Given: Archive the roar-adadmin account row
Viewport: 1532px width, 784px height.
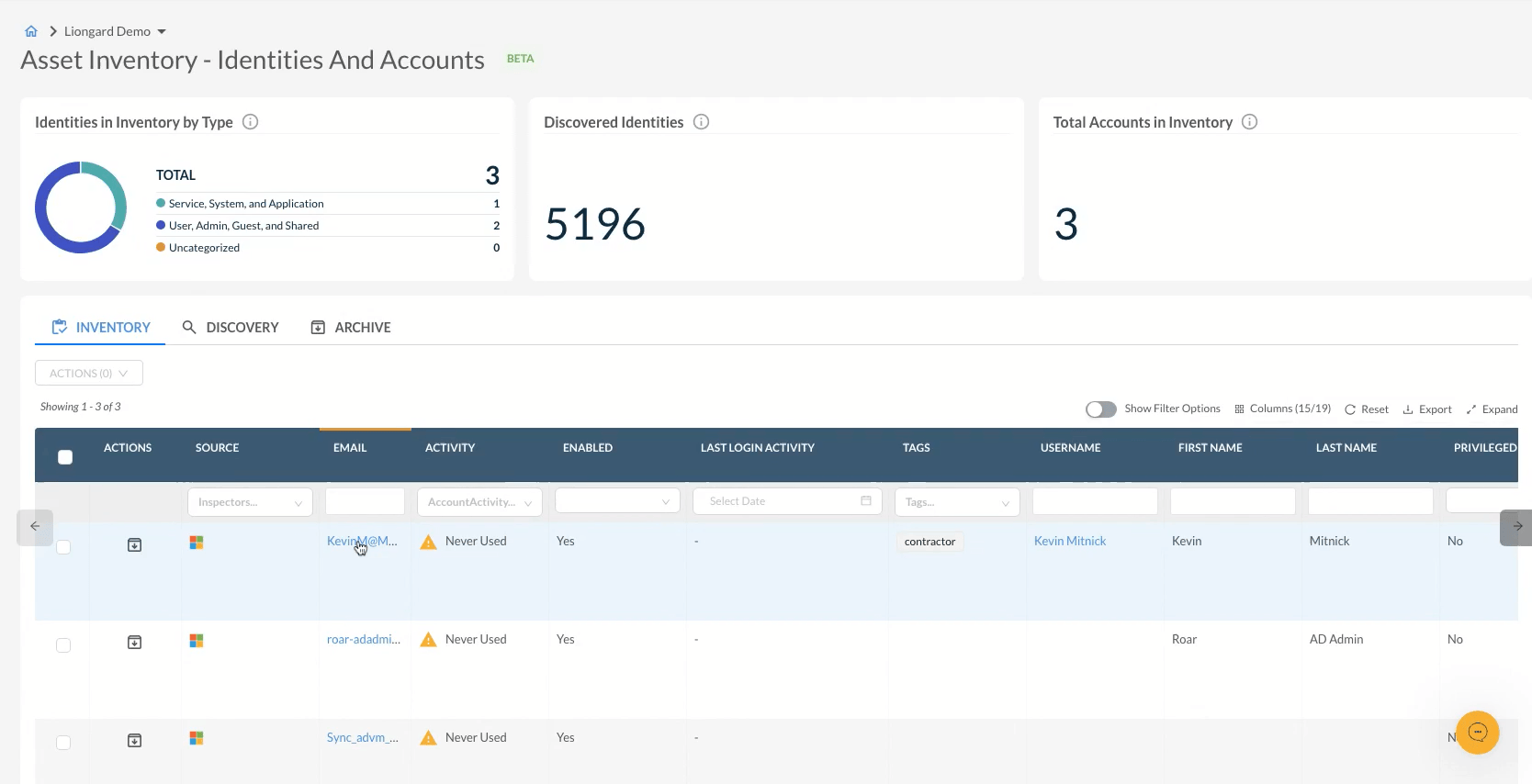Looking at the screenshot, I should pos(134,643).
